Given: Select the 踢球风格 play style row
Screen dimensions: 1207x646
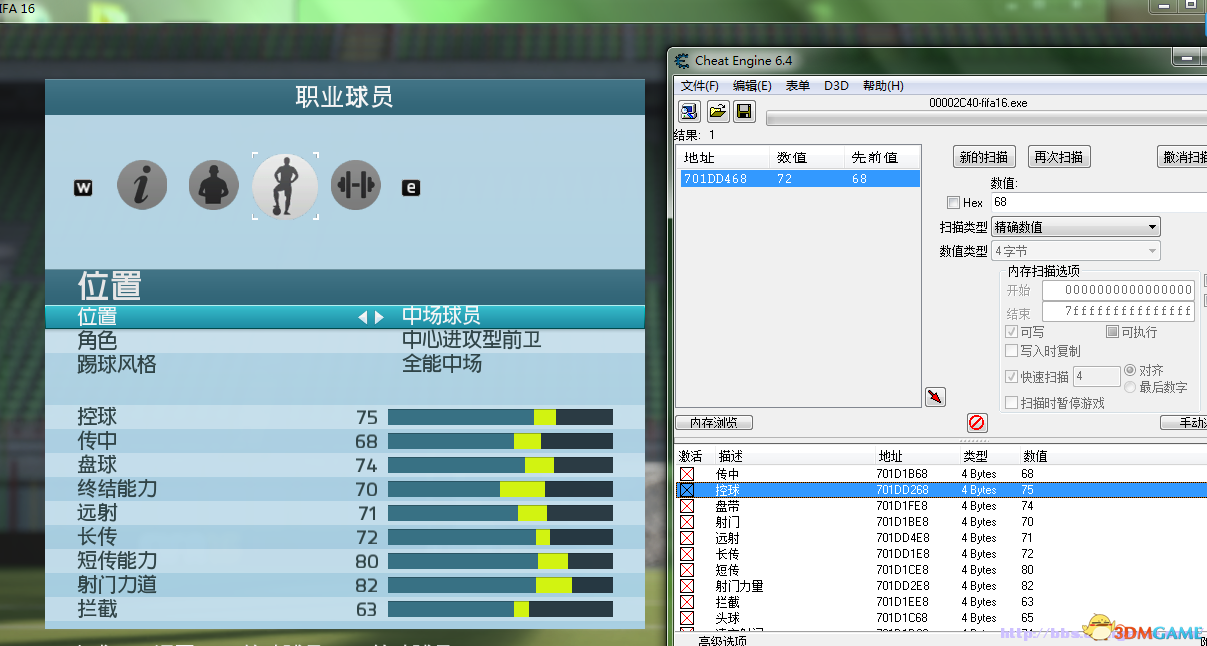Looking at the screenshot, I should coord(345,365).
